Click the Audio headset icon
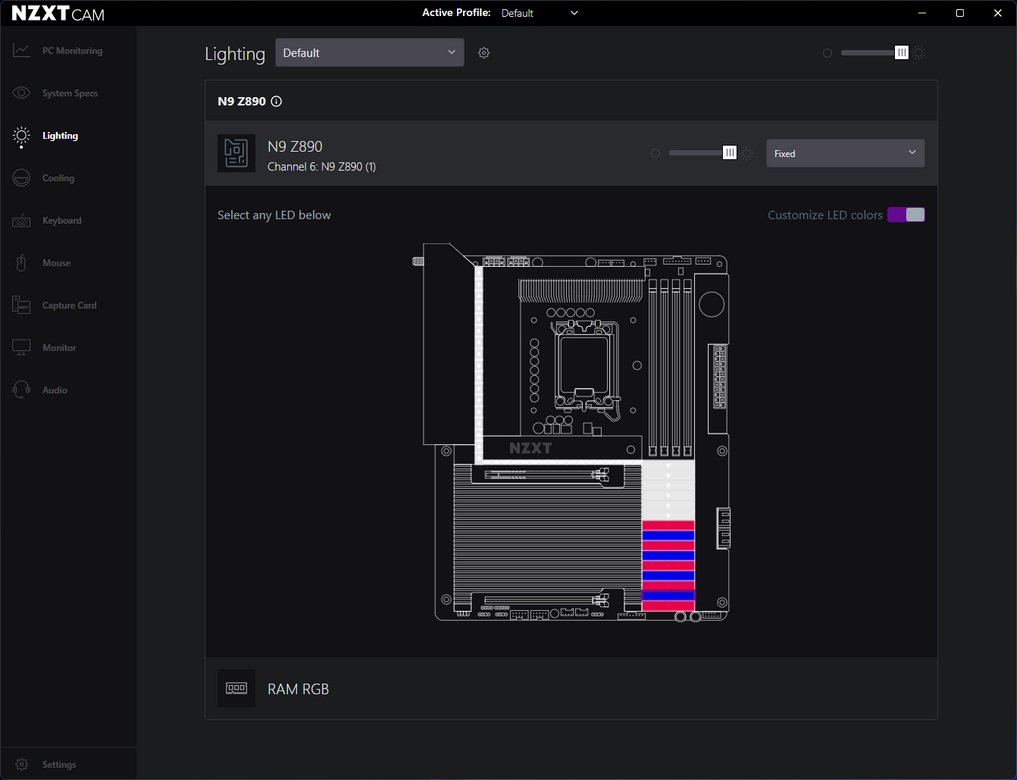The image size is (1017, 780). (x=21, y=390)
